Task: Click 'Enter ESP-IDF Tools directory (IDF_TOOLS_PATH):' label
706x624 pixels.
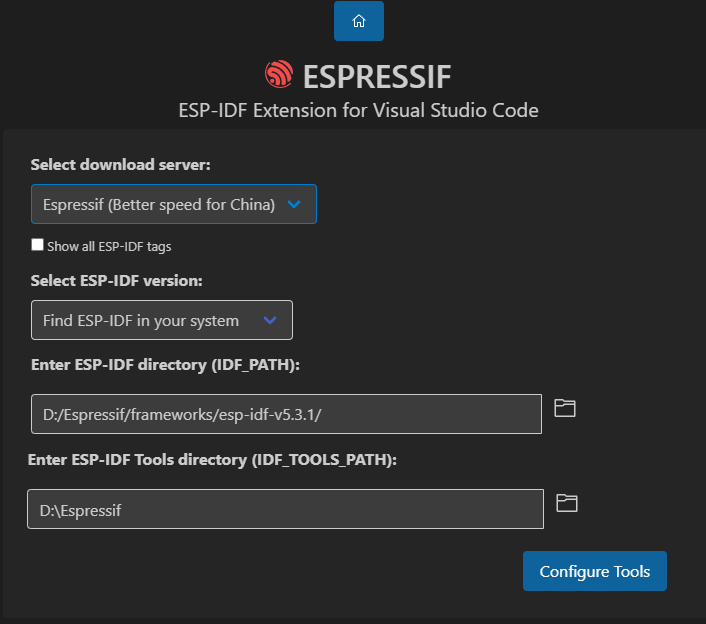Action: (212, 459)
